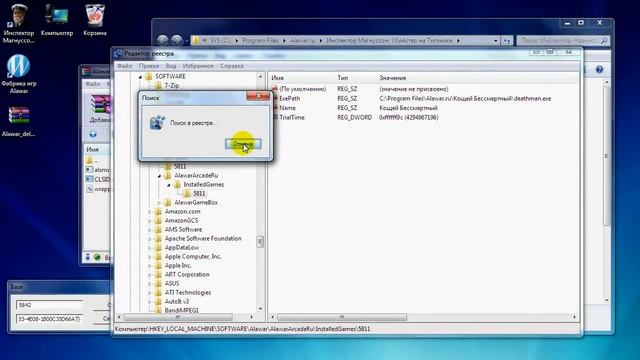Click the registry tree horizontal scrollbar

(178, 317)
